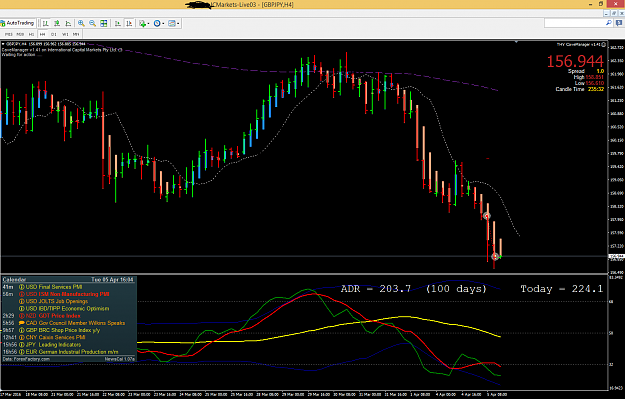625x399 pixels.
Task: Select the D1 timeframe
Action: click(54, 34)
